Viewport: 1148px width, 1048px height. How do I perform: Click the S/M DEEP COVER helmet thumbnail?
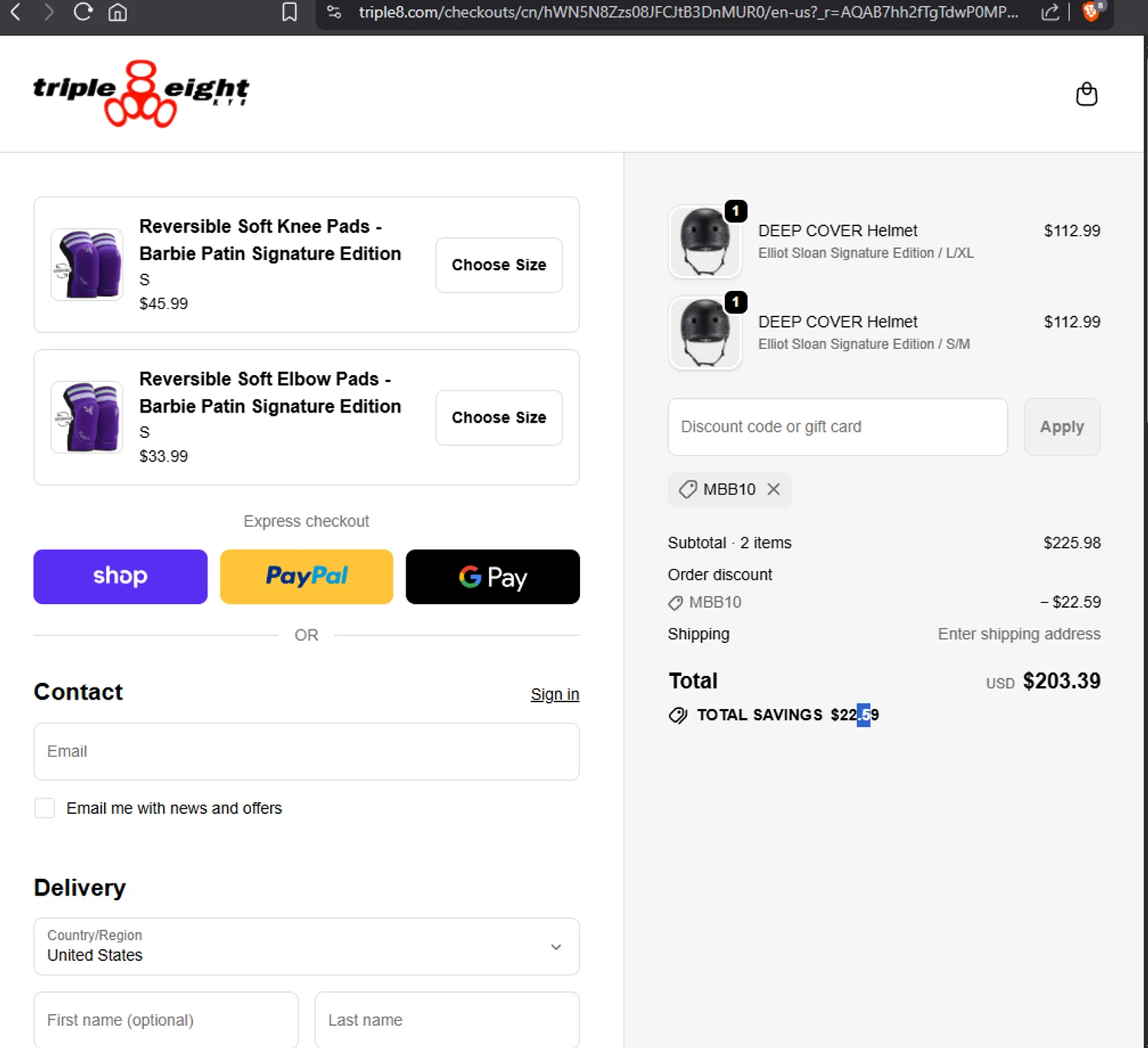[x=705, y=333]
